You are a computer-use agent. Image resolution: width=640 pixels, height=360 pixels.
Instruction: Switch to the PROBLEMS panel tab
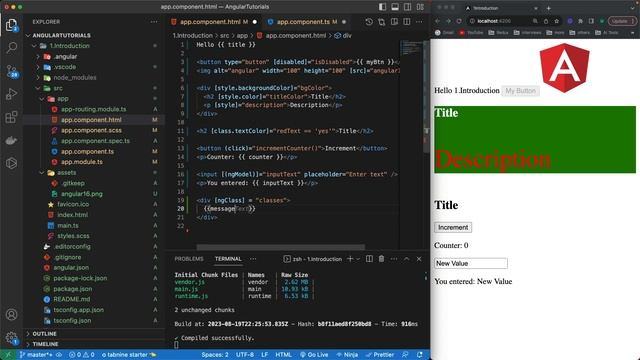pos(189,259)
